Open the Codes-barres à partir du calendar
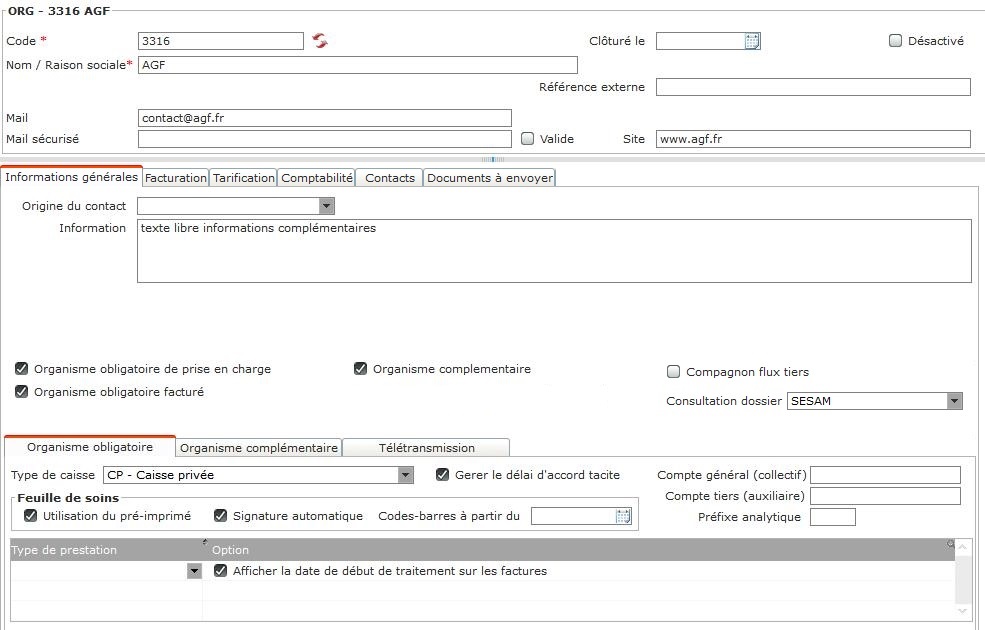This screenshot has width=985, height=630. click(623, 516)
